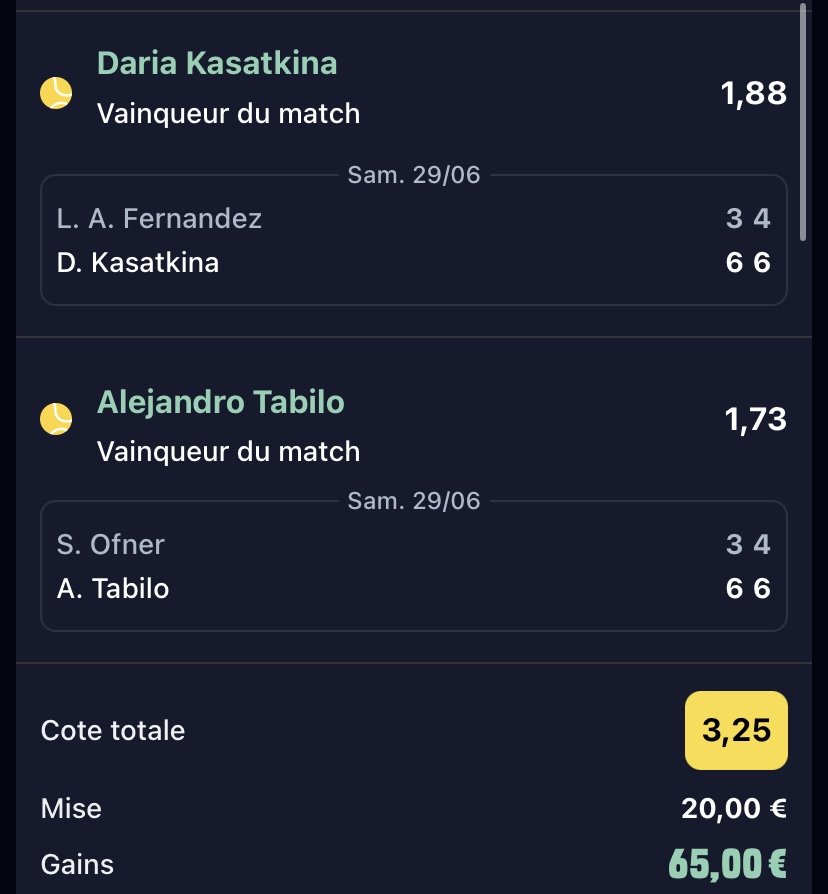
Task: Select the A. Tabilo player row
Action: pyautogui.click(x=414, y=588)
